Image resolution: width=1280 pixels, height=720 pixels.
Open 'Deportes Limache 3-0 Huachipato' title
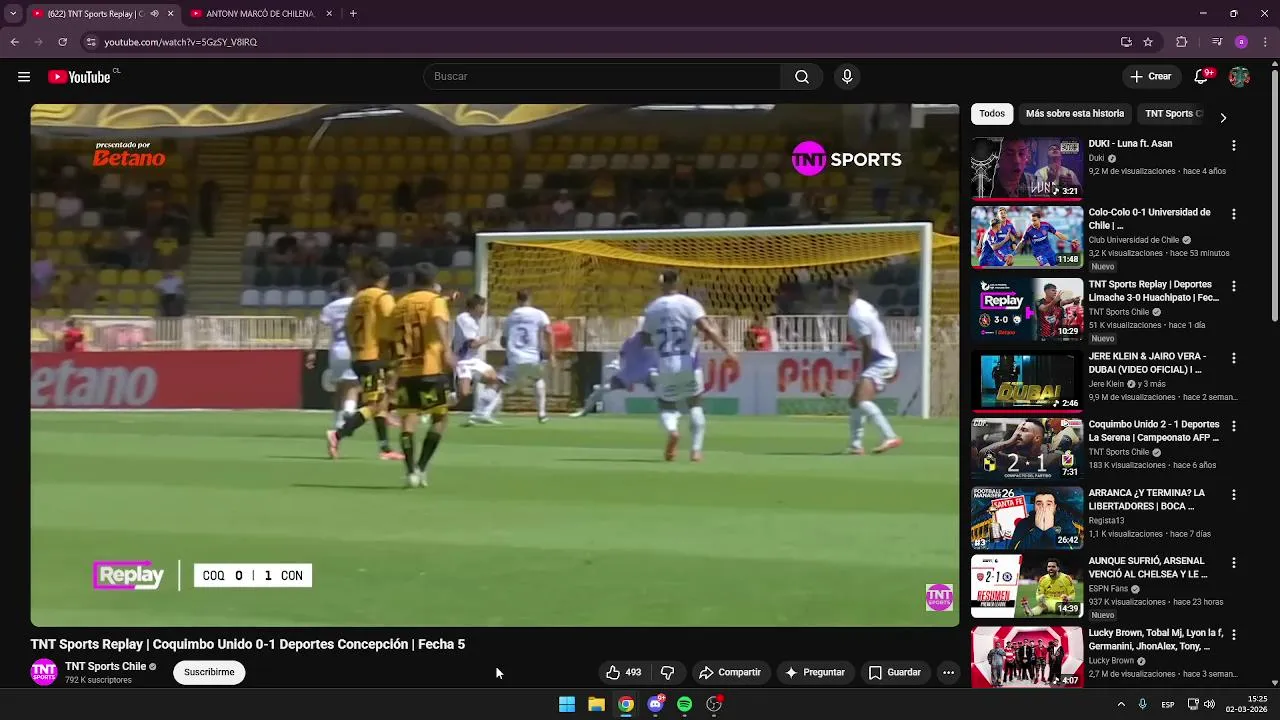pos(1154,291)
